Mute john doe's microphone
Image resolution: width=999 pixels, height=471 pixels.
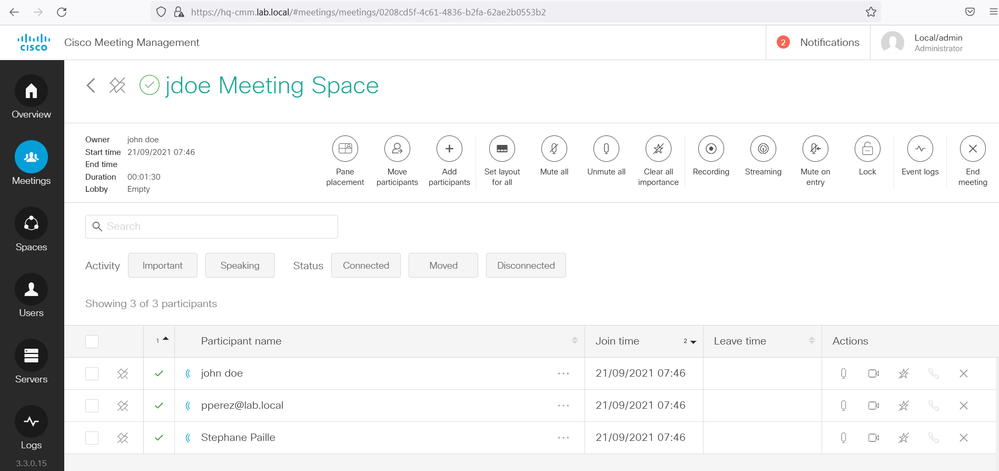click(x=843, y=373)
